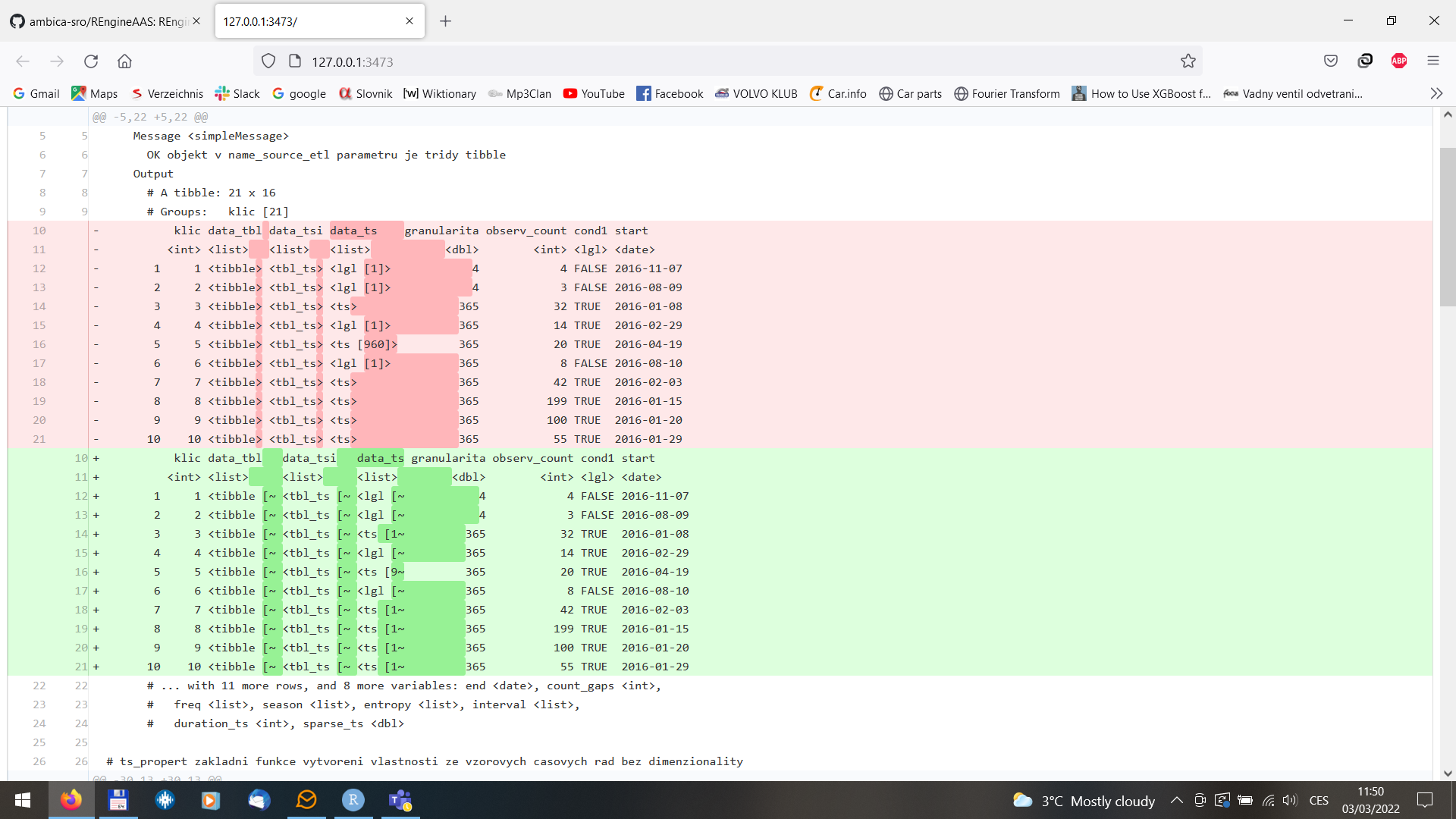Open RStudio from the taskbar

pos(353,802)
